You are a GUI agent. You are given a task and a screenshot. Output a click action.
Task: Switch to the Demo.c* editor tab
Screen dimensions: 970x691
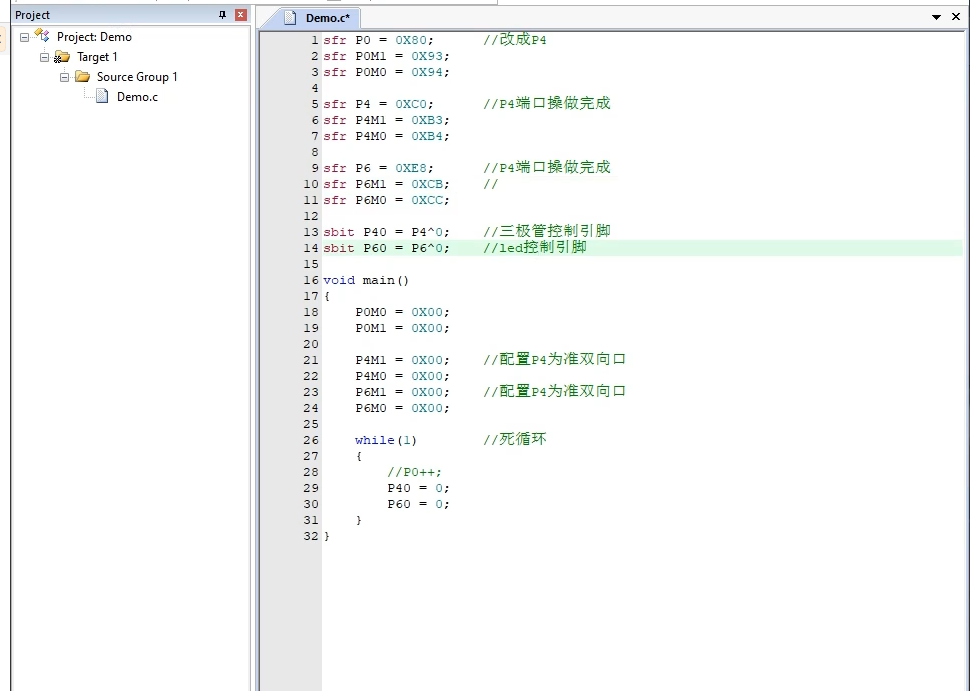click(327, 18)
